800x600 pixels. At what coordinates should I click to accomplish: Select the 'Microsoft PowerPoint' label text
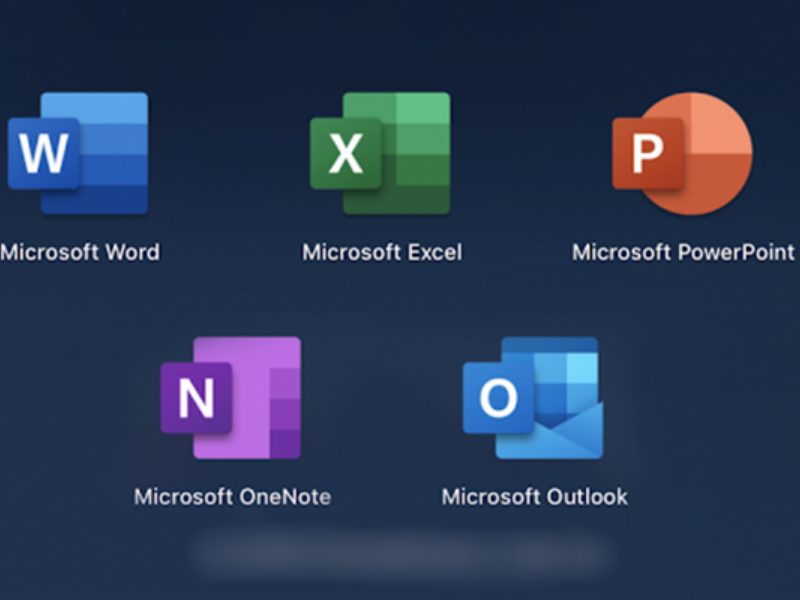coord(683,252)
